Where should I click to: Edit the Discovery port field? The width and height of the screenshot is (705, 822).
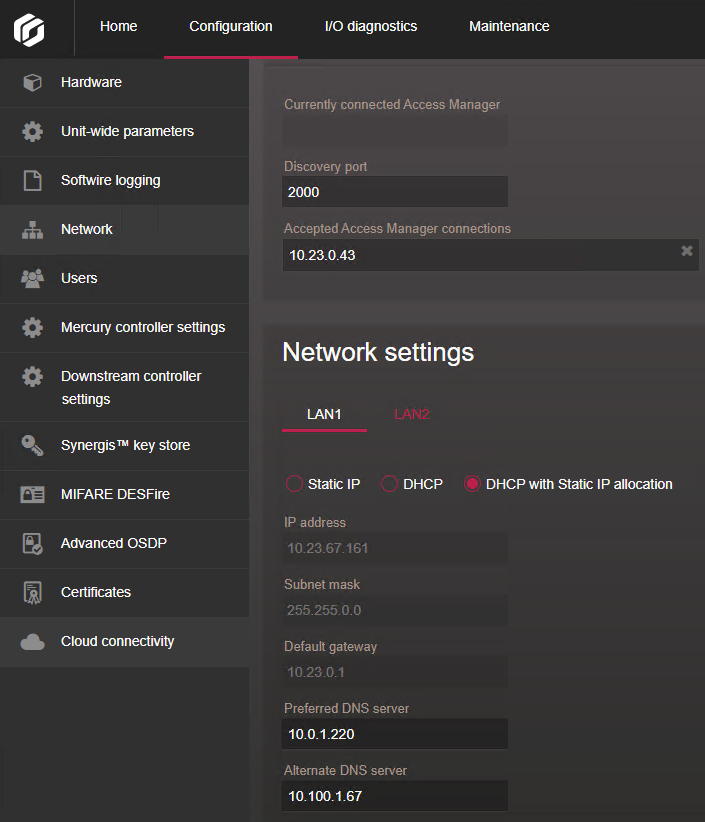394,192
